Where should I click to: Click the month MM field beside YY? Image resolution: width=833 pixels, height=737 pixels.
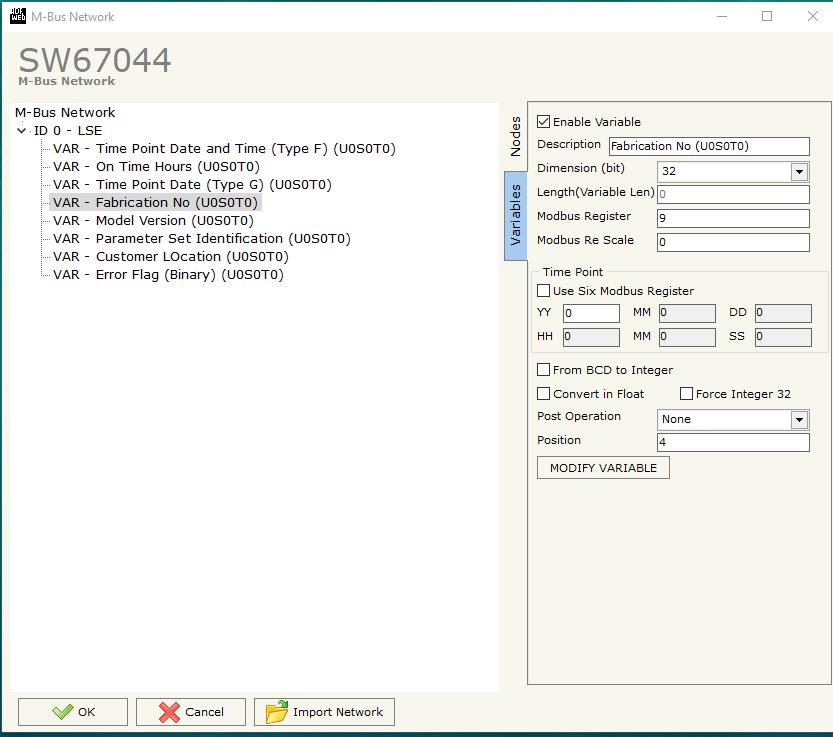click(x=687, y=313)
